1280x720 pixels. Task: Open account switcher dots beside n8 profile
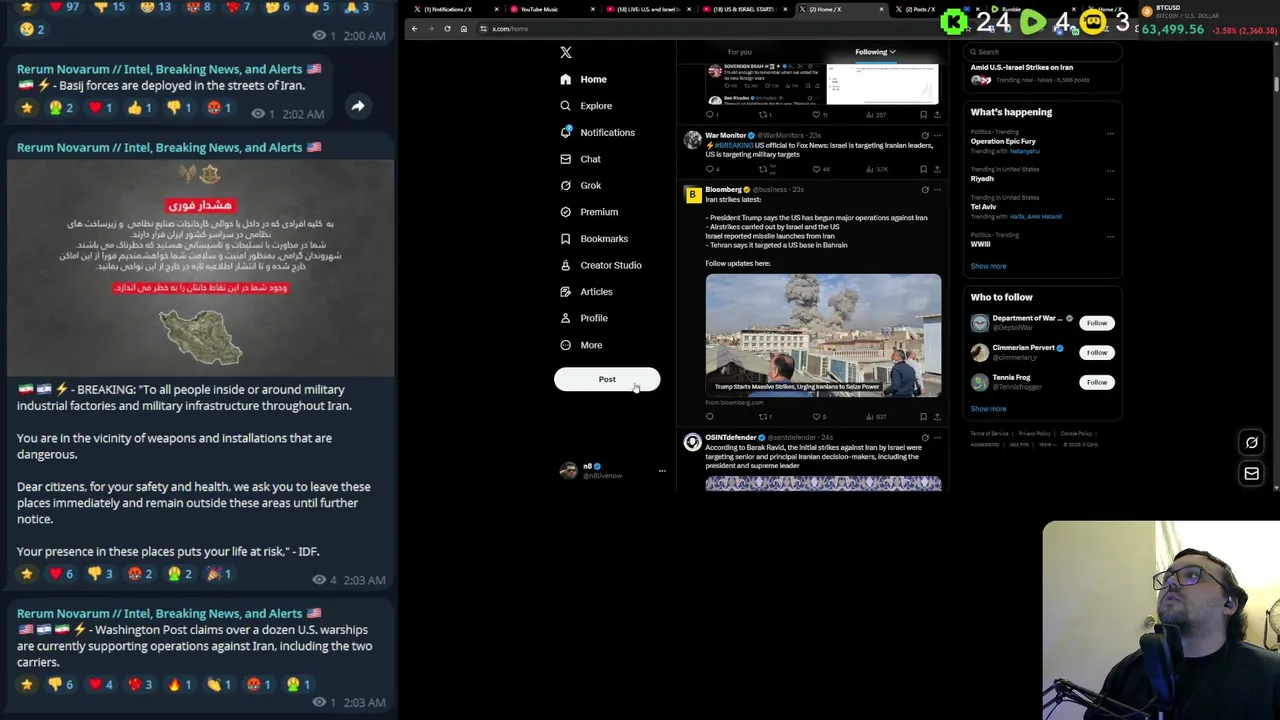(661, 471)
